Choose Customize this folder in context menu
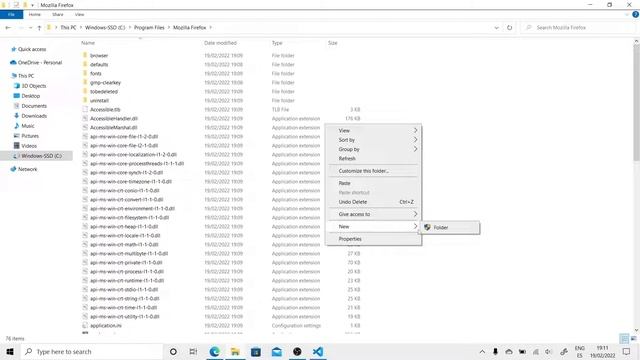The image size is (640, 360). (x=373, y=171)
